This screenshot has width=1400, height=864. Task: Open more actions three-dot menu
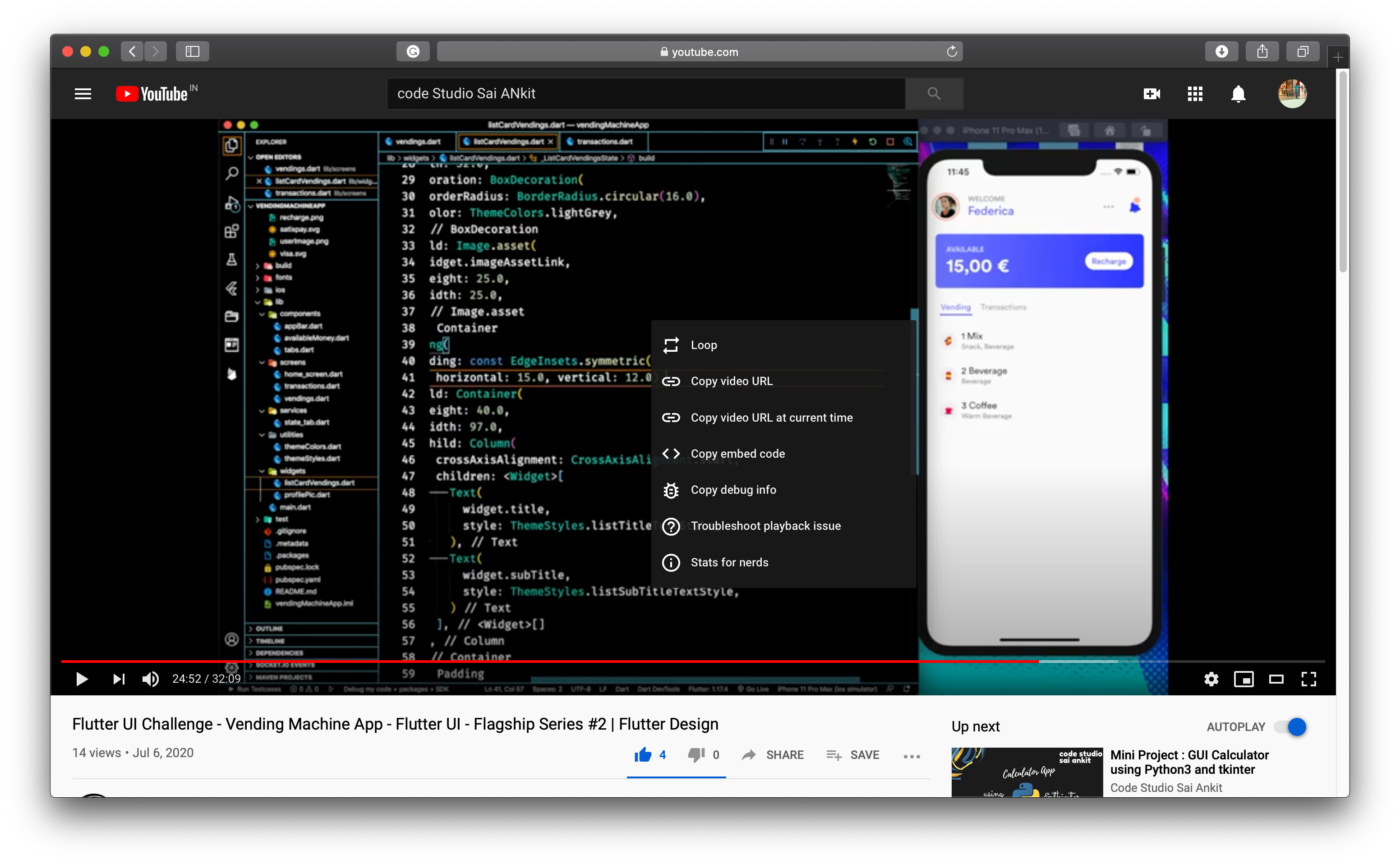[912, 756]
